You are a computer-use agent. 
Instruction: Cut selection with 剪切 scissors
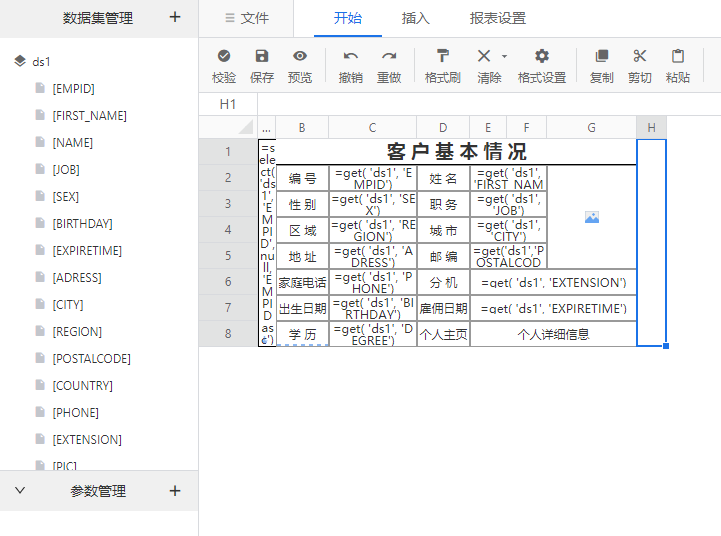(640, 57)
